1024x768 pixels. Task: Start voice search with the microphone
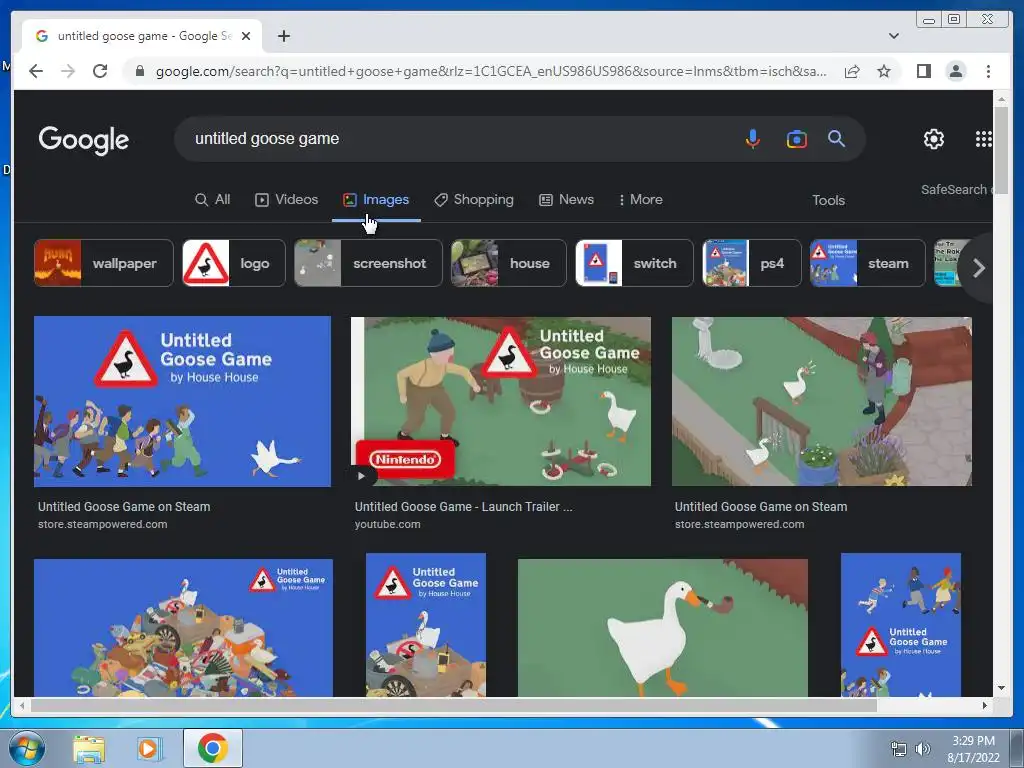click(753, 138)
